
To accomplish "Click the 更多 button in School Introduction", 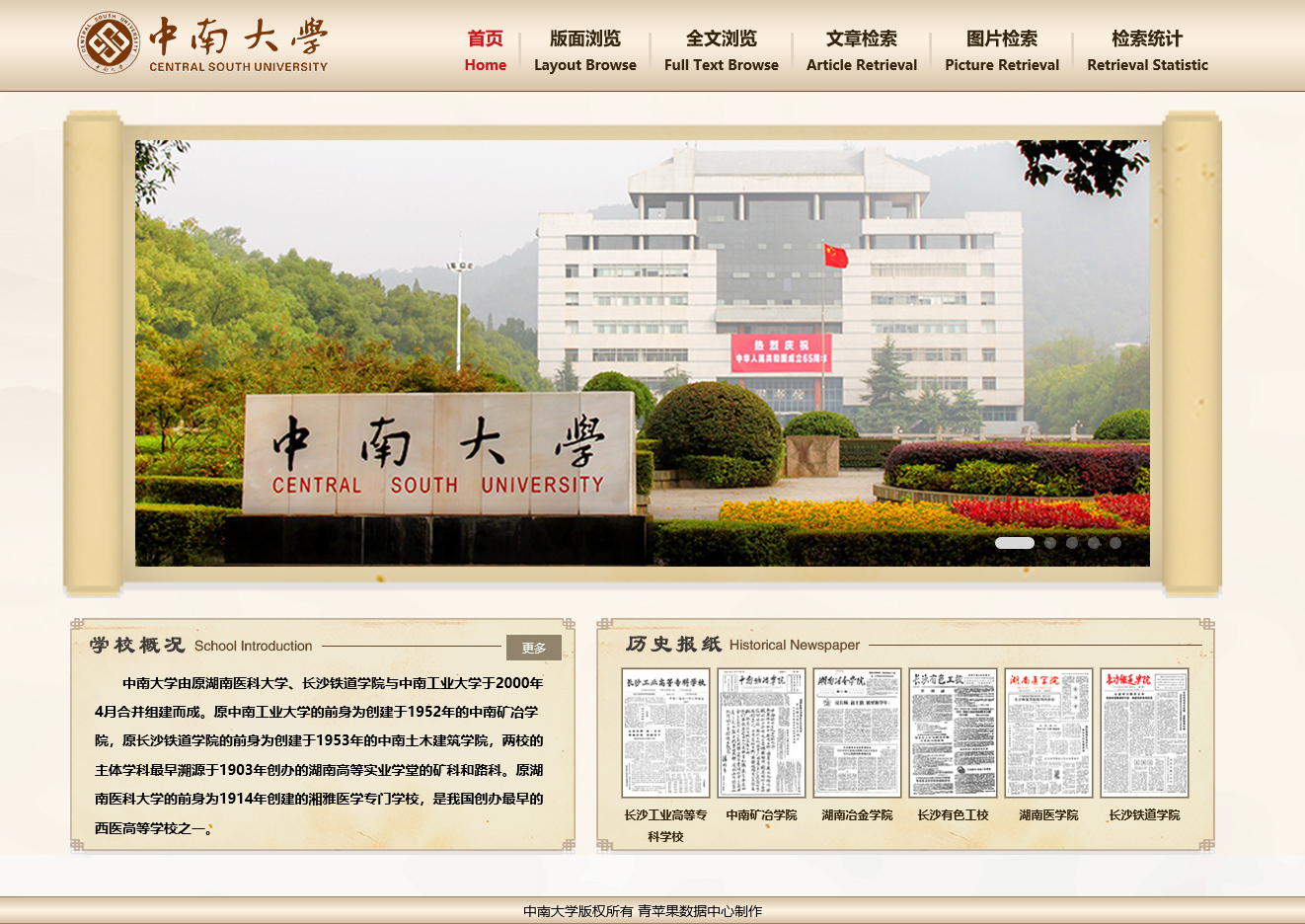I will [x=534, y=648].
